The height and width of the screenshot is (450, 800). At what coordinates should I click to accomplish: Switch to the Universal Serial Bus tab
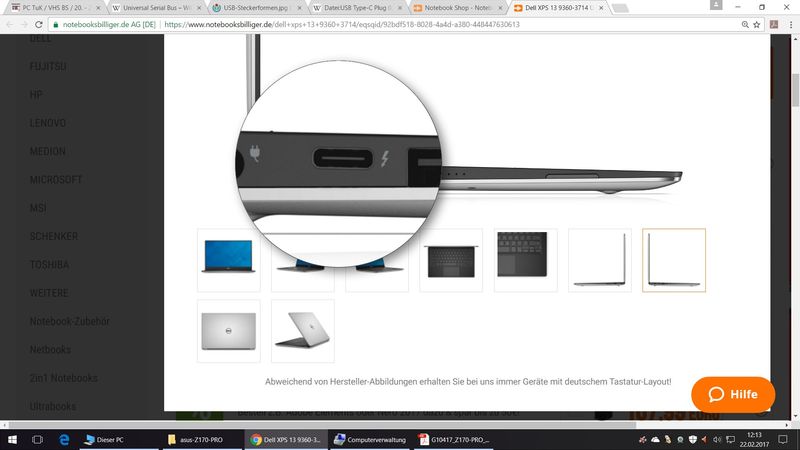click(x=154, y=8)
